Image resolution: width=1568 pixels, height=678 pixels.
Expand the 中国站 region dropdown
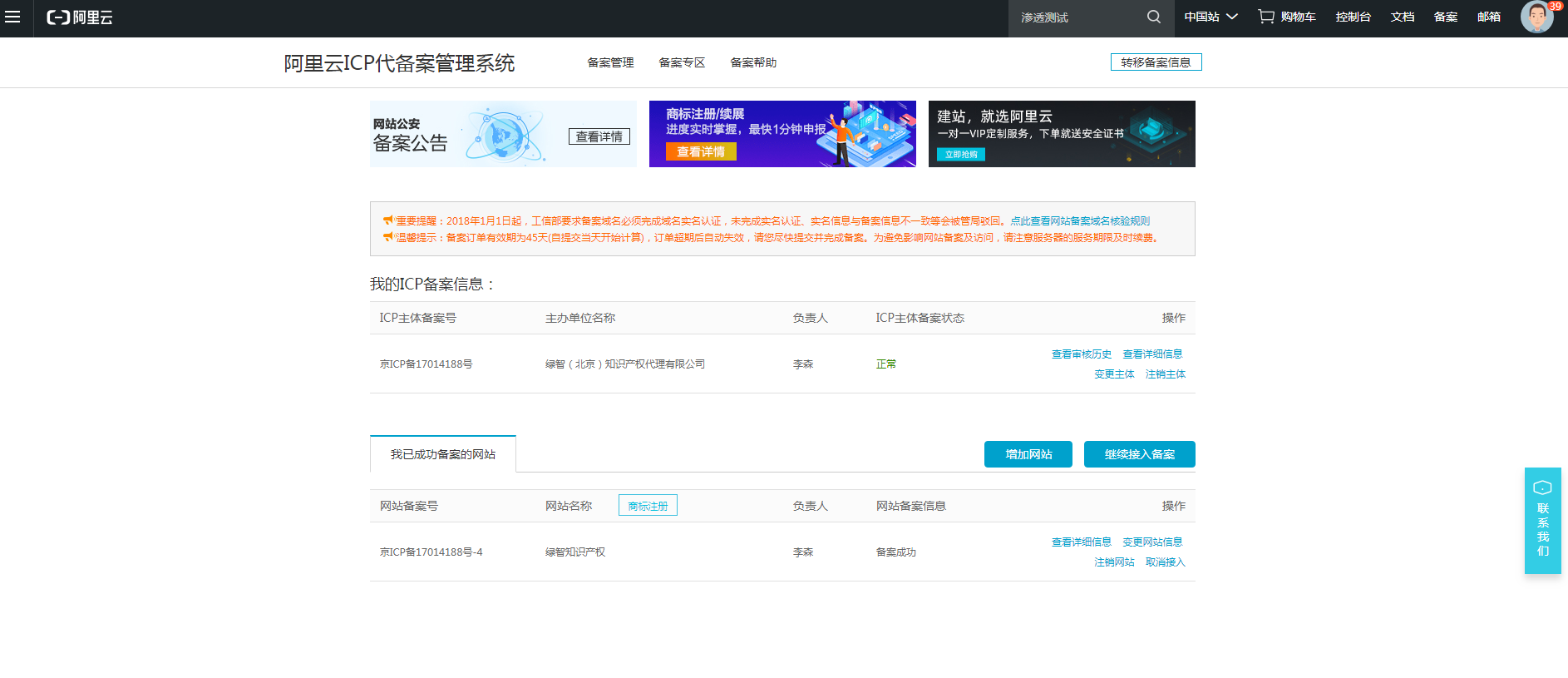click(x=1211, y=17)
